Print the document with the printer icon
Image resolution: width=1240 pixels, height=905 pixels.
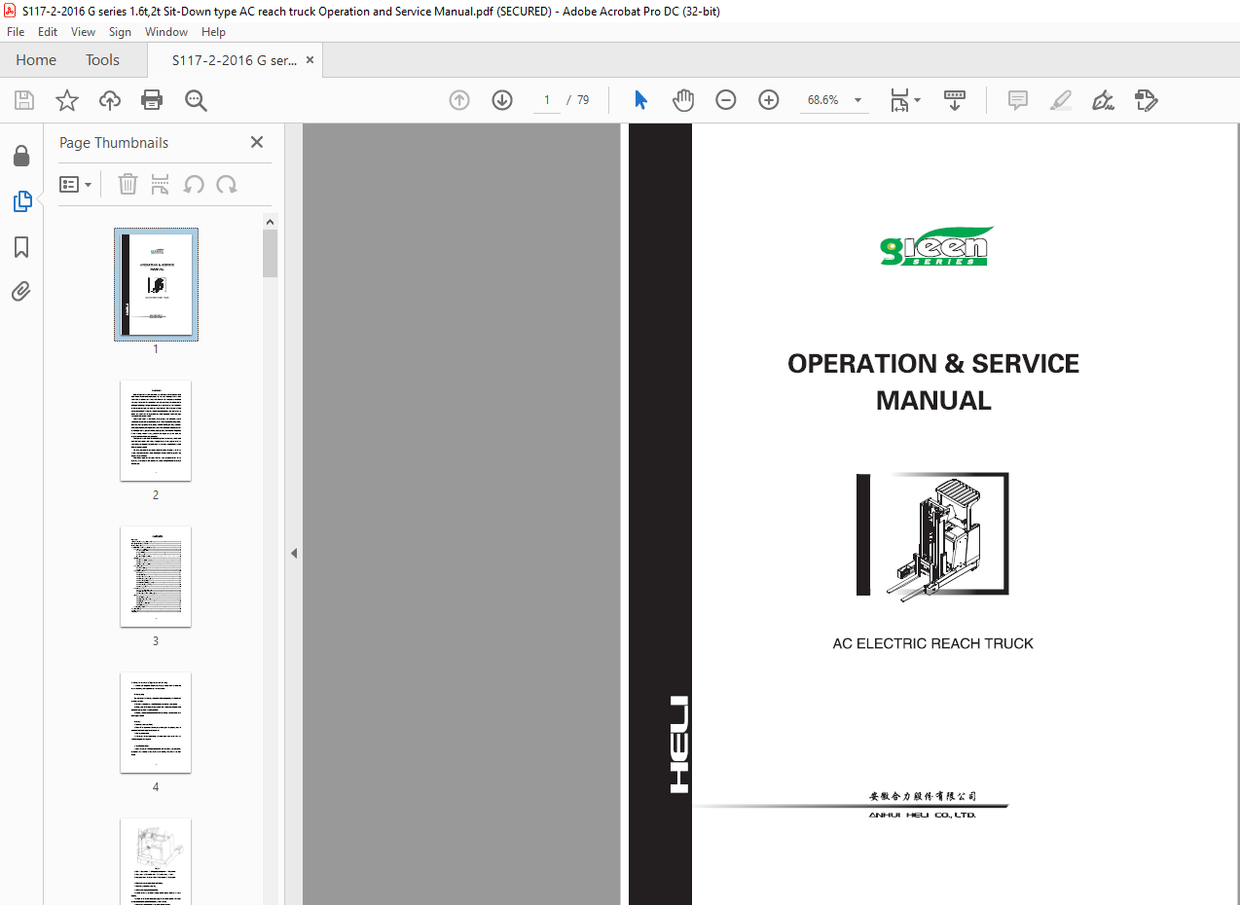coord(152,100)
